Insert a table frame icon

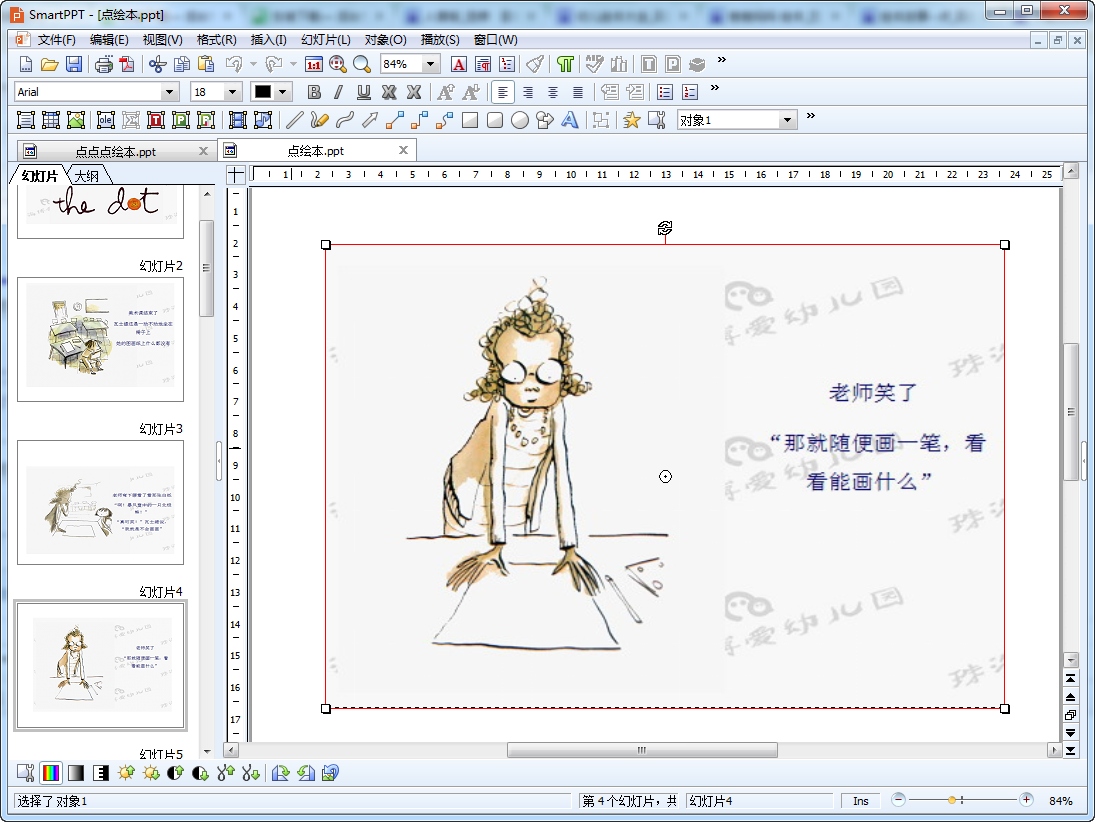point(51,120)
